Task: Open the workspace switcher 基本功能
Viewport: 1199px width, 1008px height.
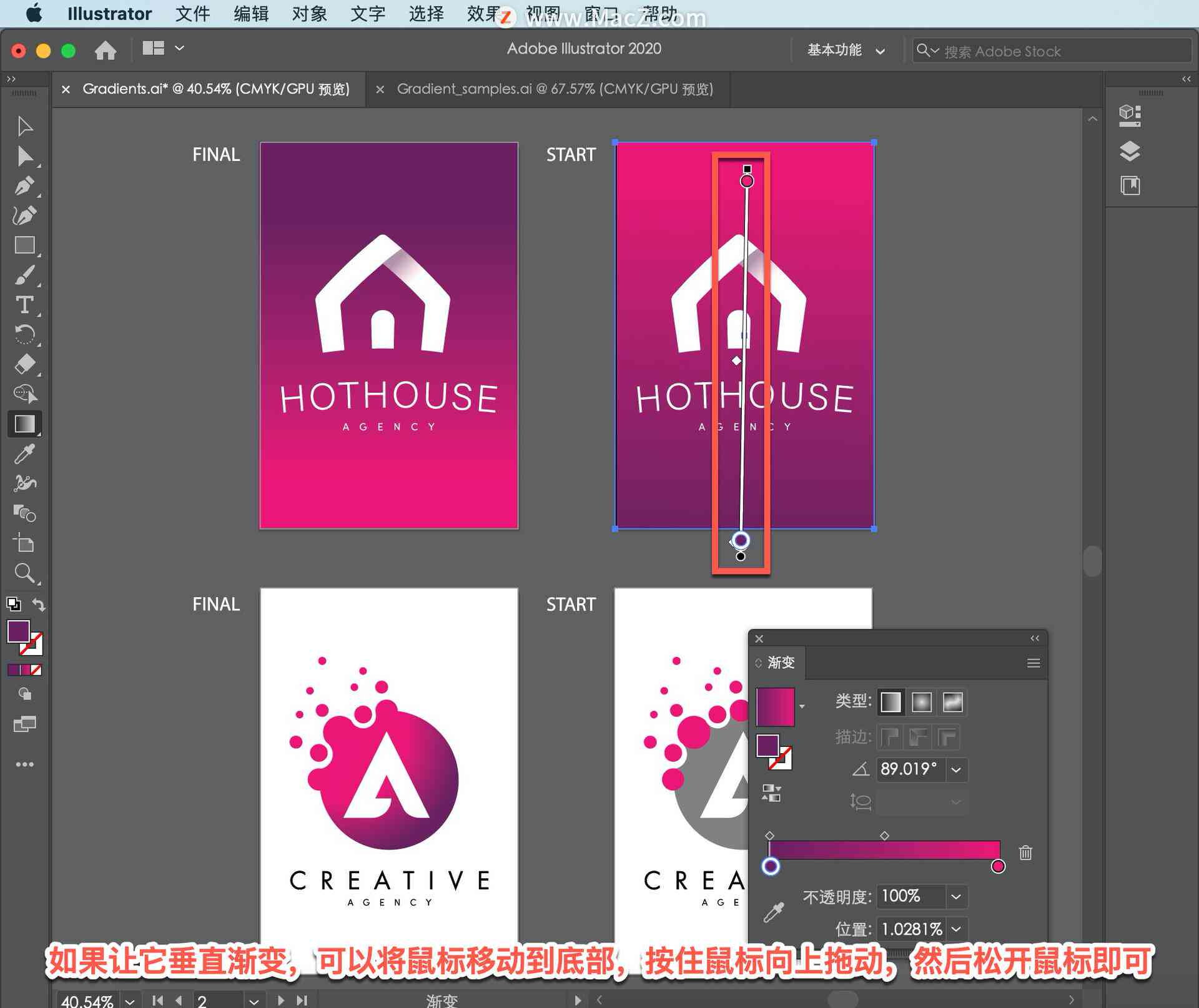Action: pos(846,51)
